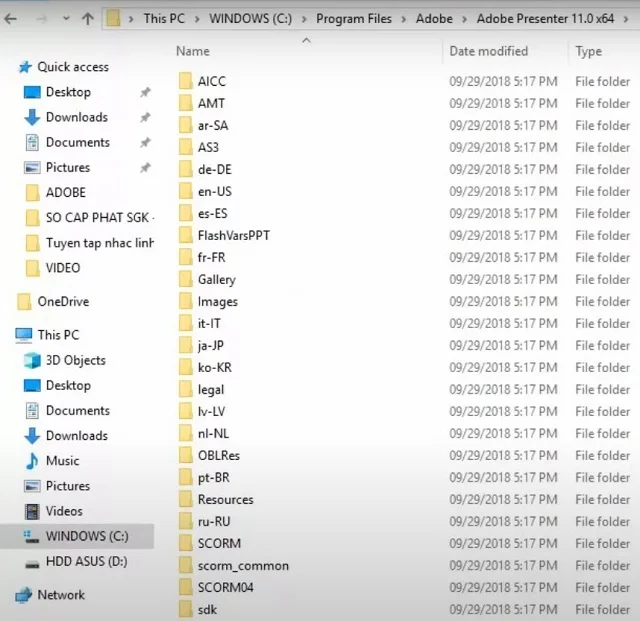Open pinned Downloads arrow icon in Quick access
Viewport: 640px width, 621px height.
point(32,117)
